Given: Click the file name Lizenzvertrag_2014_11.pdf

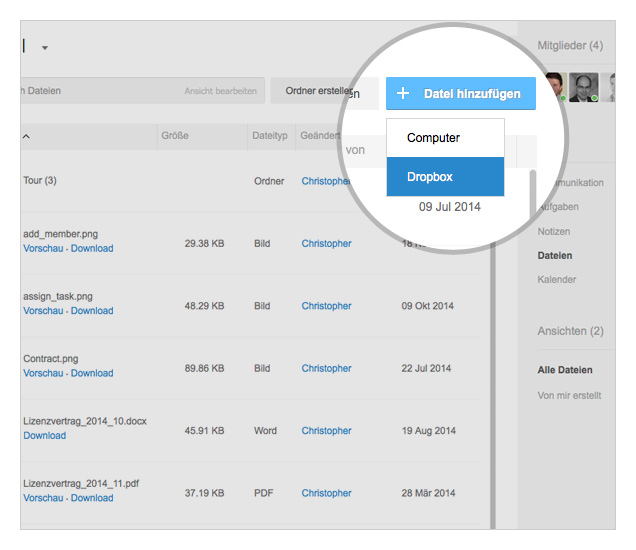Looking at the screenshot, I should pyautogui.click(x=81, y=483).
